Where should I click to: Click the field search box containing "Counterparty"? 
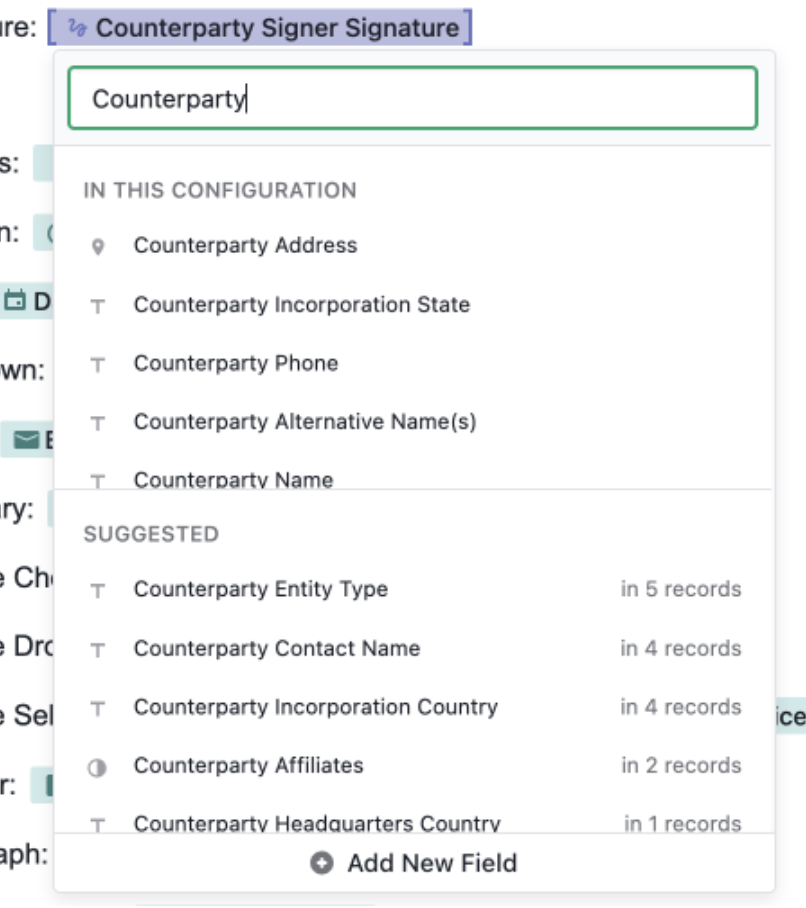click(x=412, y=99)
